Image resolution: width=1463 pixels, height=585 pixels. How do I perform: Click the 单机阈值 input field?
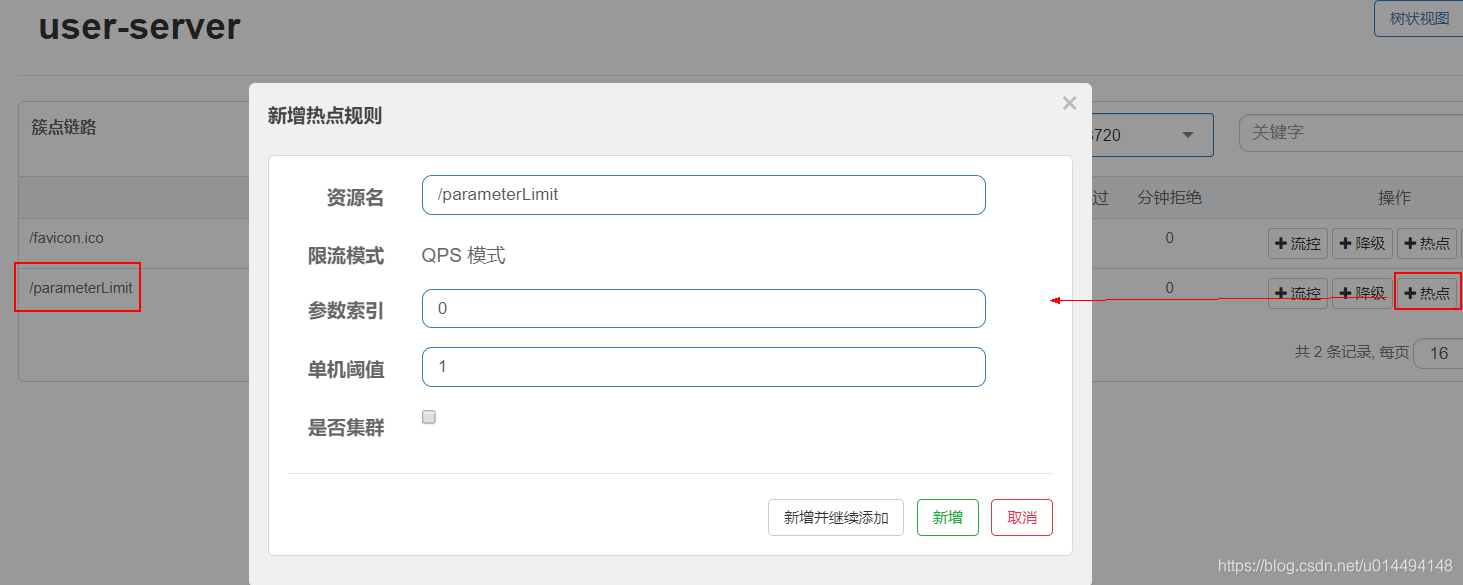[703, 367]
